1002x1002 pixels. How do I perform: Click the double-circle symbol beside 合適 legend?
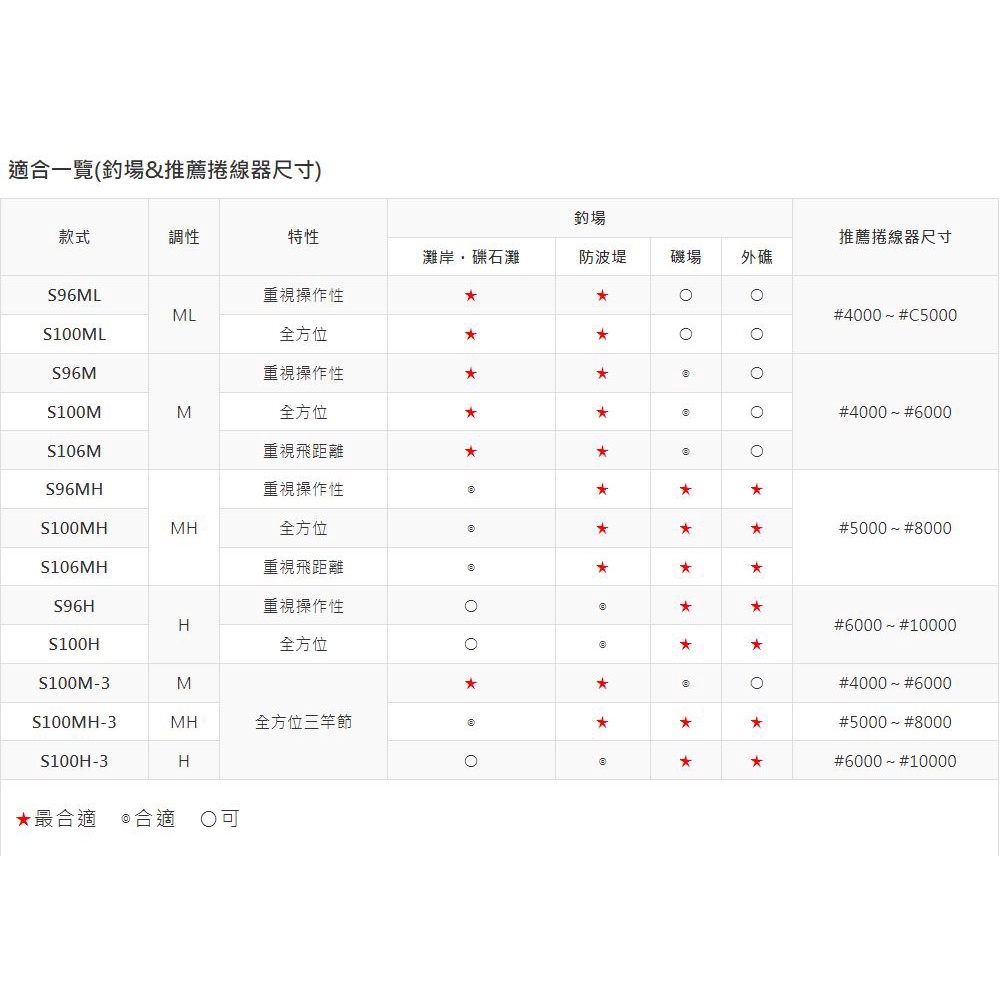click(126, 820)
